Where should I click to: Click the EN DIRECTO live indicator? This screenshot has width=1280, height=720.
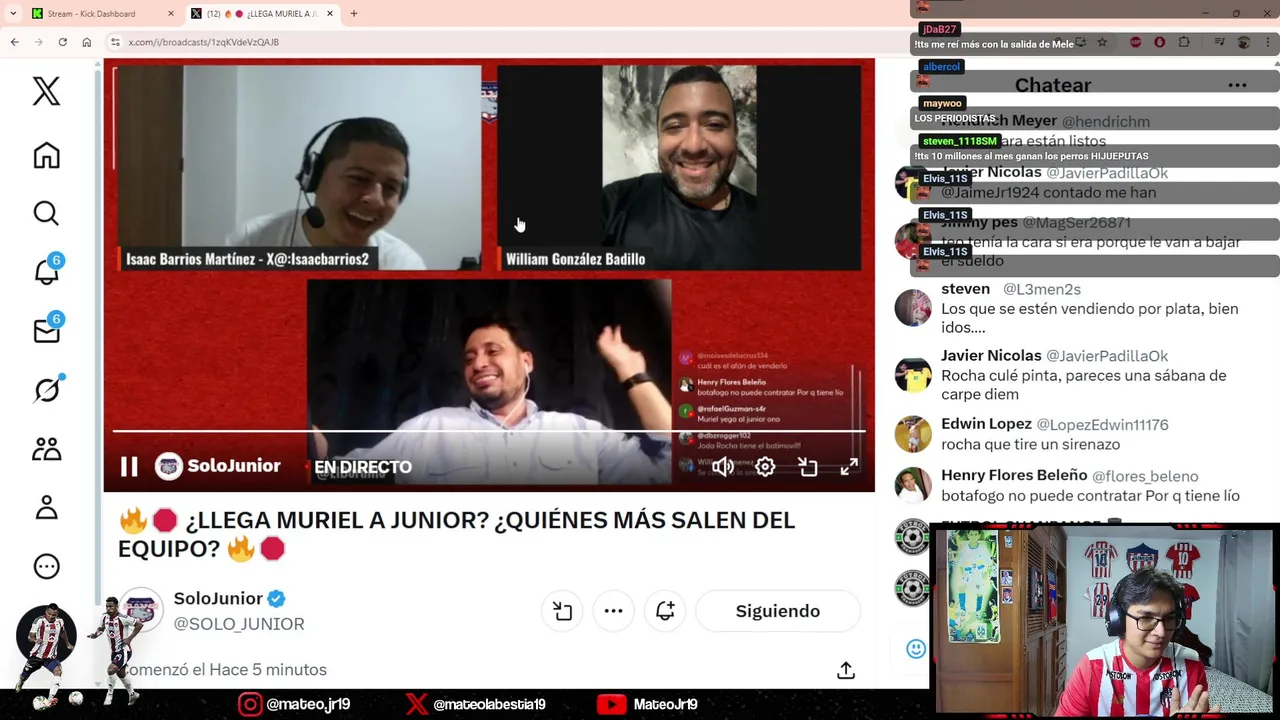pyautogui.click(x=363, y=467)
